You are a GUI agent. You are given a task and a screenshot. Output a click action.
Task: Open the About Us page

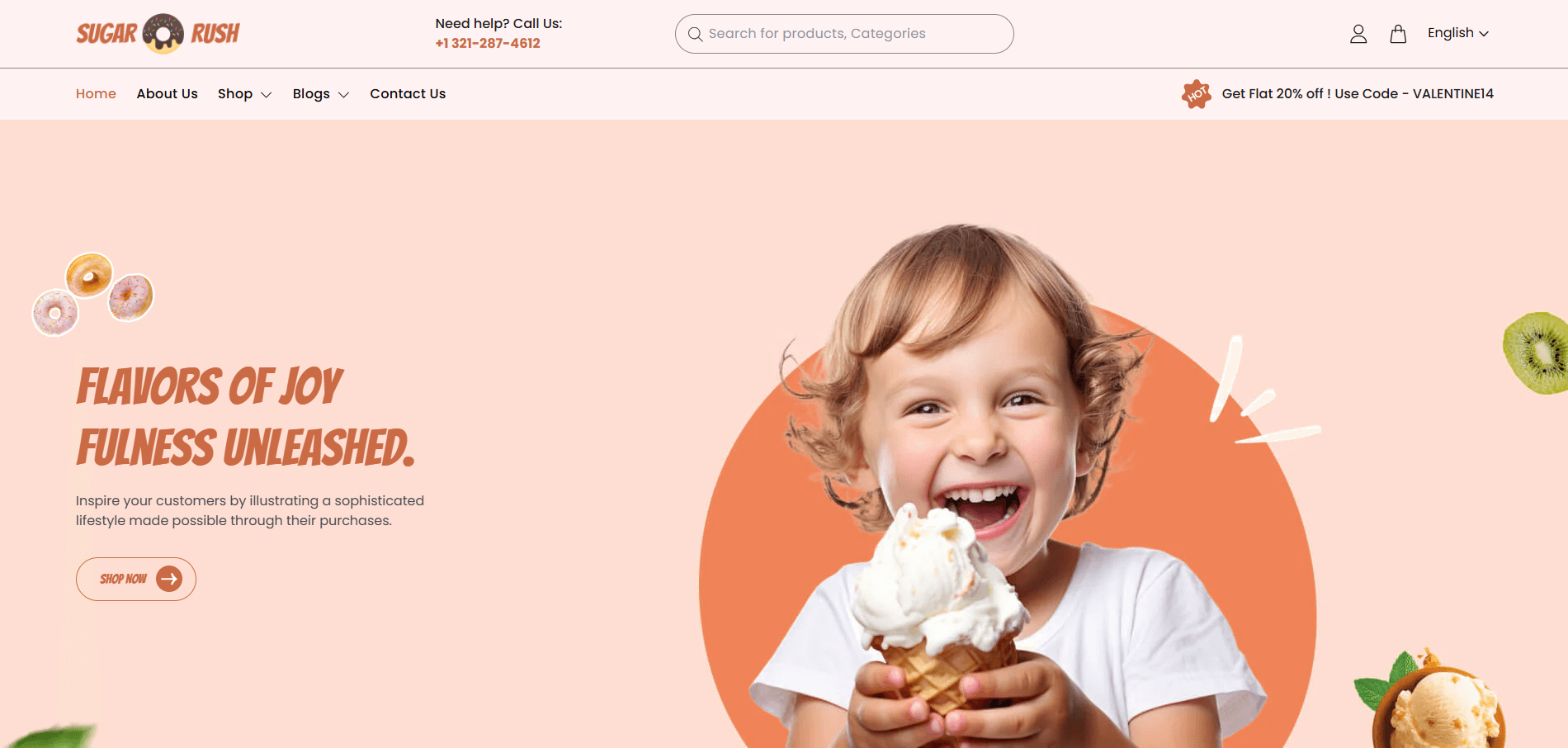tap(168, 94)
